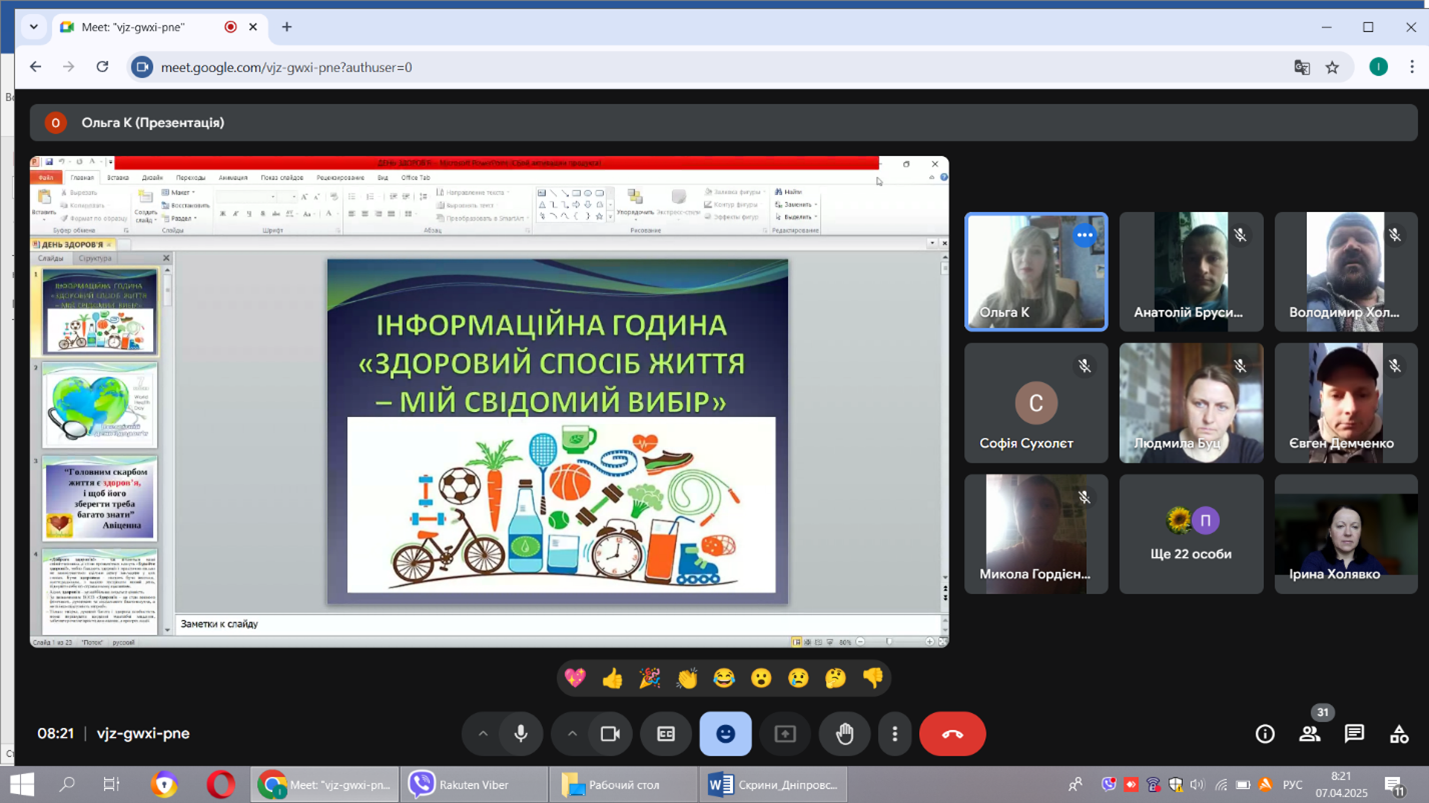Click the red leave call button
The image size is (1429, 803).
point(952,734)
